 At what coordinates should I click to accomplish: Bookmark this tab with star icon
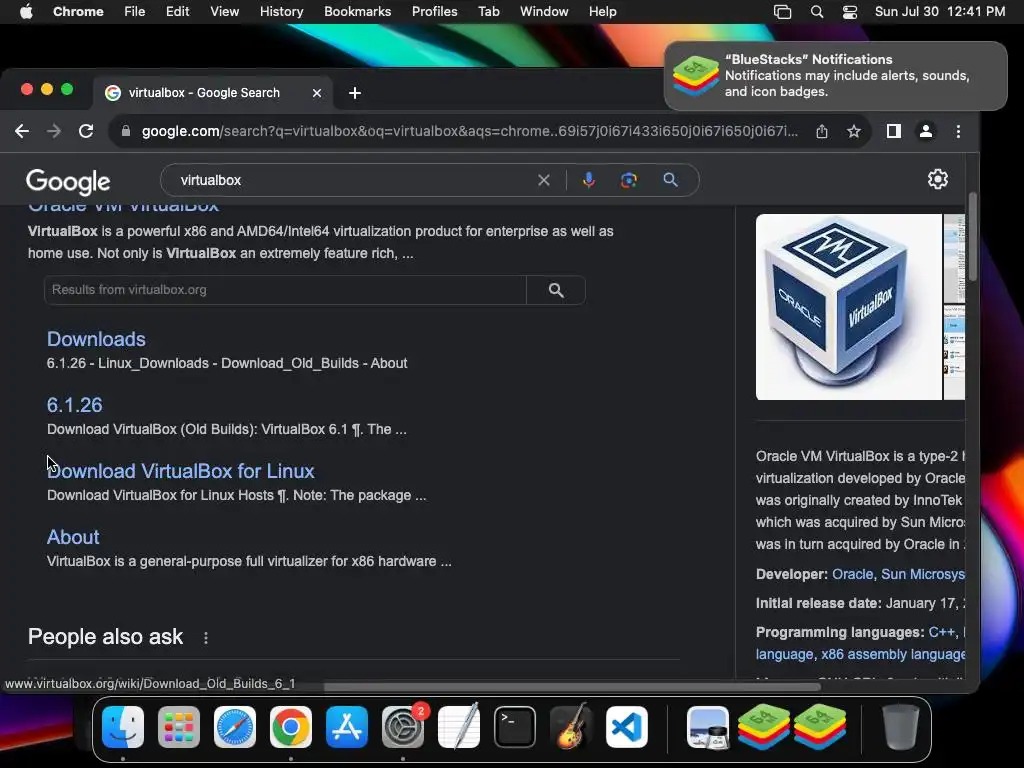854,131
